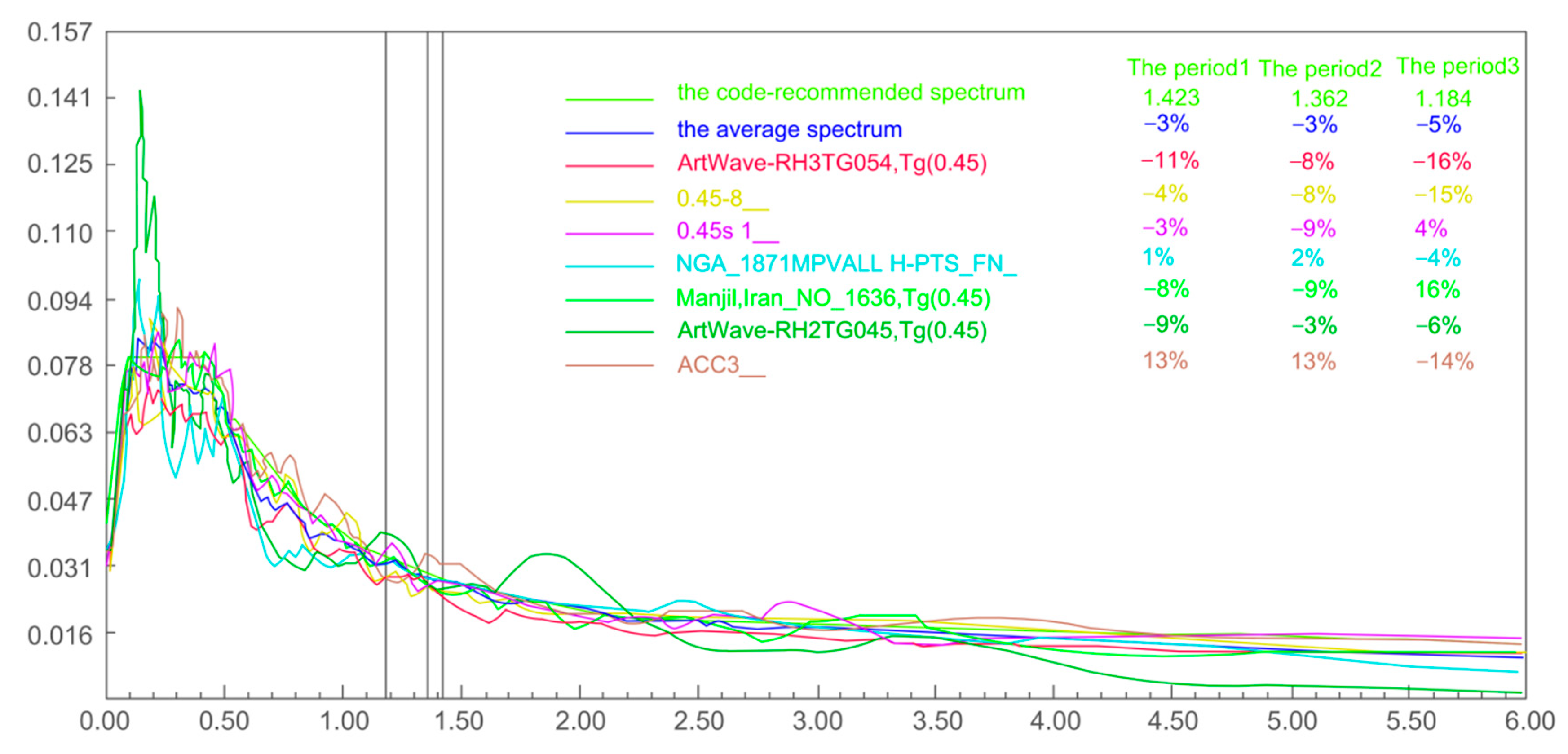1568x754 pixels.
Task: Click The period2 column header
Action: [x=1319, y=70]
